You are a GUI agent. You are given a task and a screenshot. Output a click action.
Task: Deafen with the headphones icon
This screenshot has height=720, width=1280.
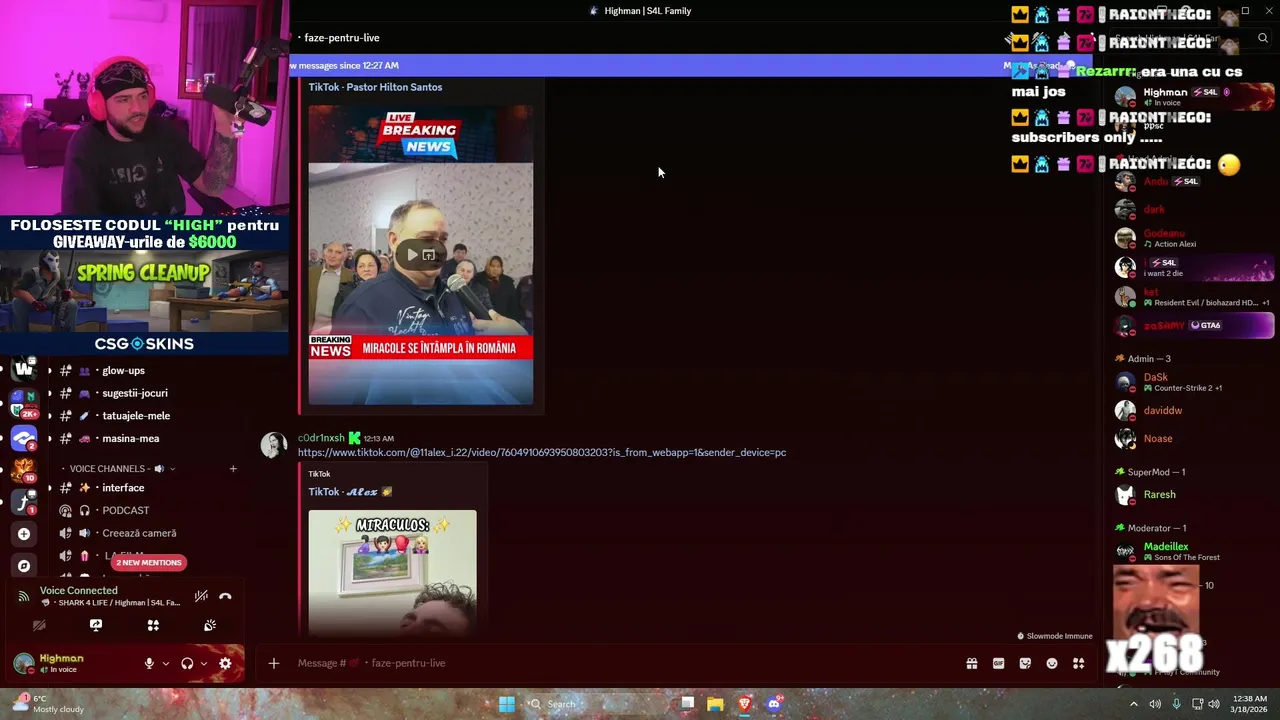187,663
